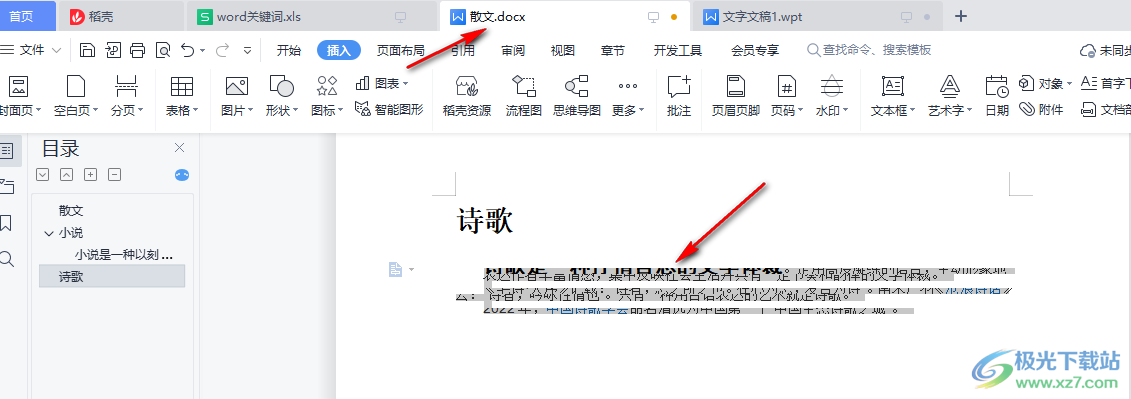Close the 目录 navigation pane

click(x=180, y=148)
